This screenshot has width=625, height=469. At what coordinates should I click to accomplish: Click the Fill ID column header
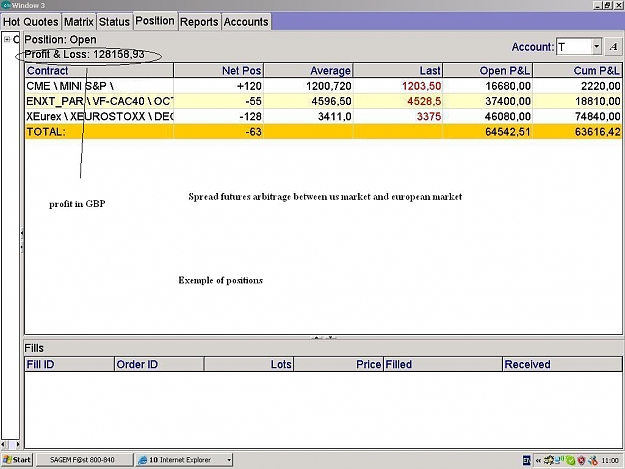(69, 364)
